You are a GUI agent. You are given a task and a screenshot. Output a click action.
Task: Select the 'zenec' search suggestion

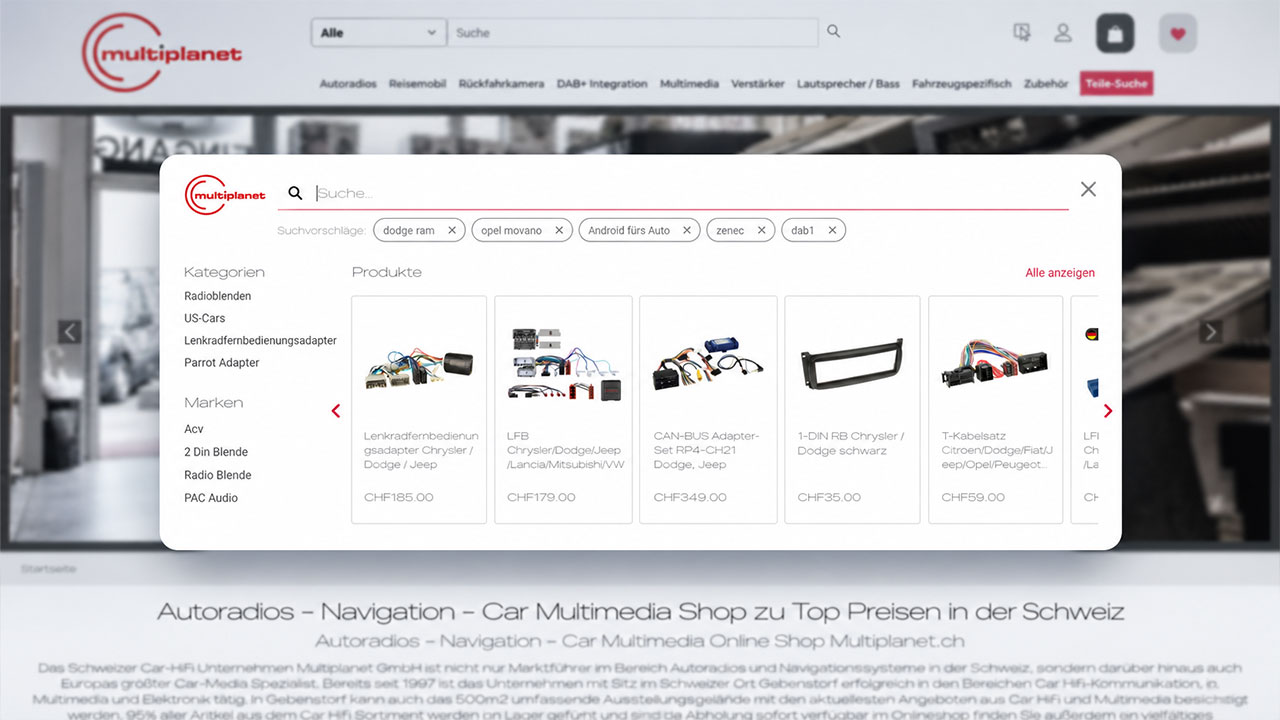(730, 230)
